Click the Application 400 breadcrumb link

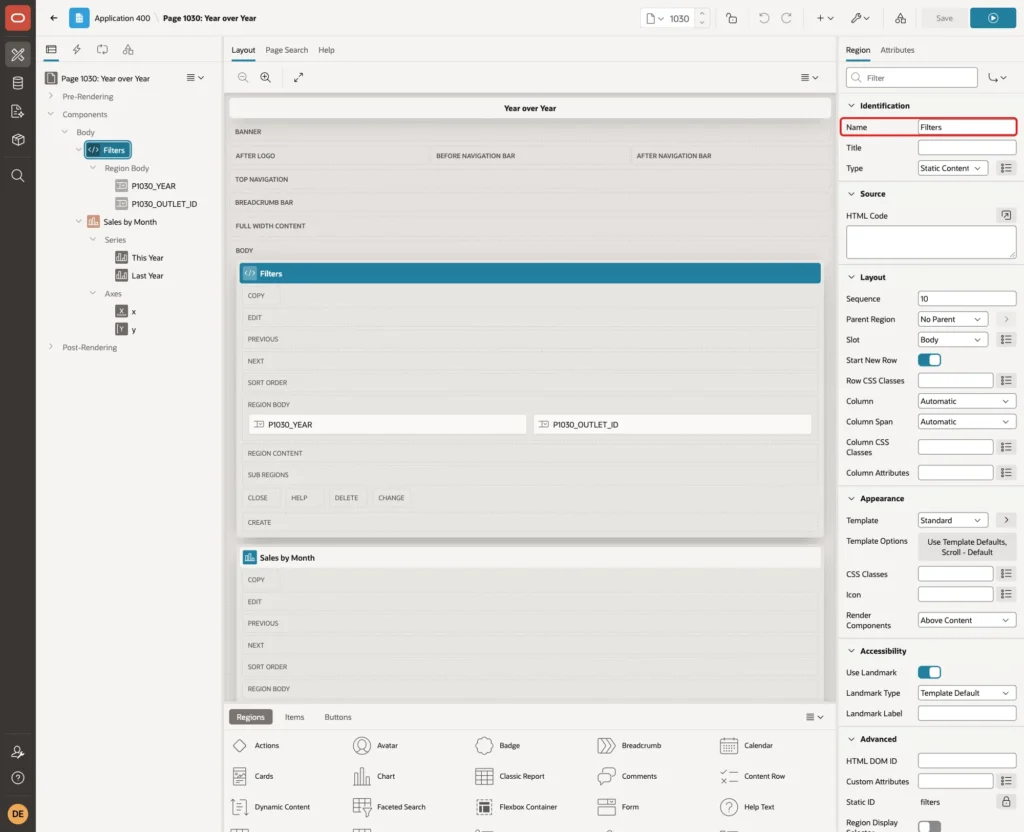[x=122, y=18]
